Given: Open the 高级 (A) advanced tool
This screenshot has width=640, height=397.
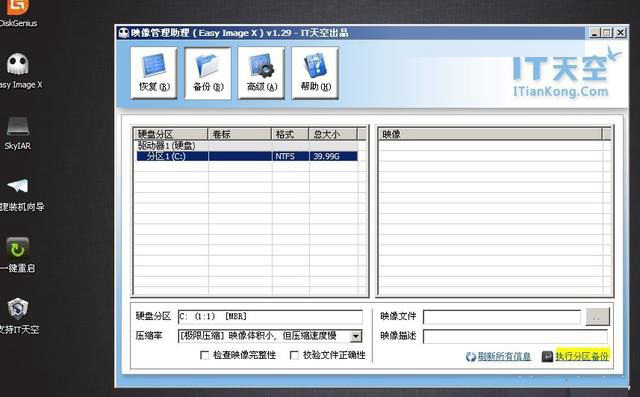Looking at the screenshot, I should coord(261,73).
